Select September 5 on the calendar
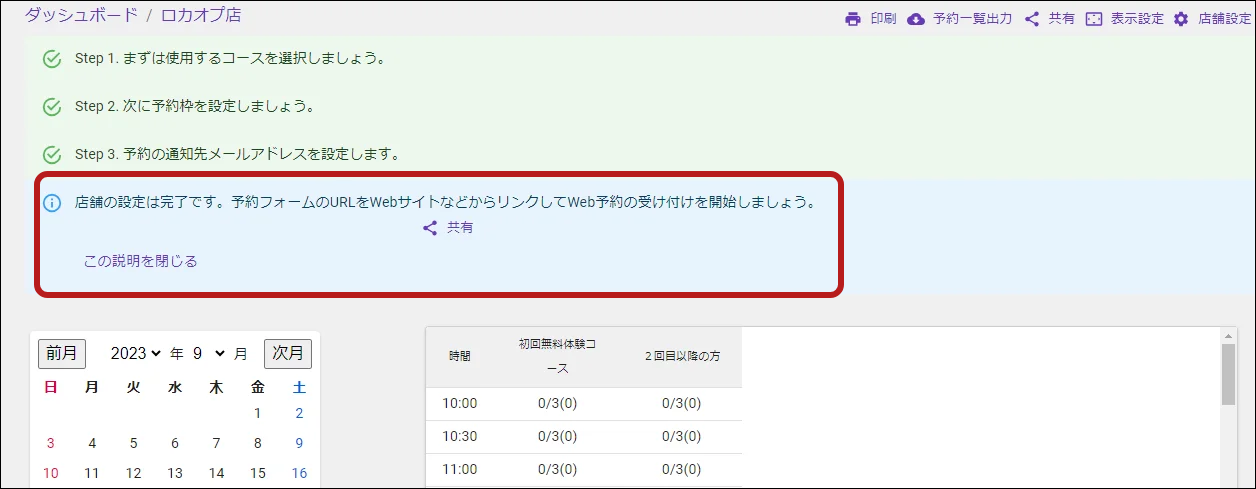The height and width of the screenshot is (489, 1256). (x=133, y=443)
